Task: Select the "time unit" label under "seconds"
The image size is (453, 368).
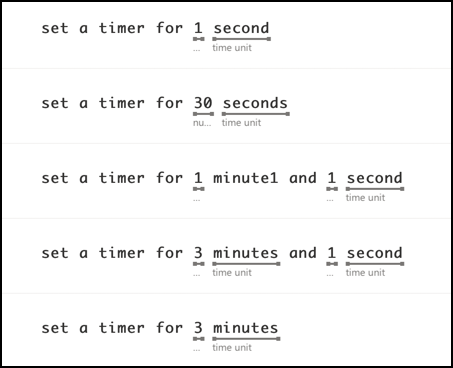Action: [x=241, y=123]
